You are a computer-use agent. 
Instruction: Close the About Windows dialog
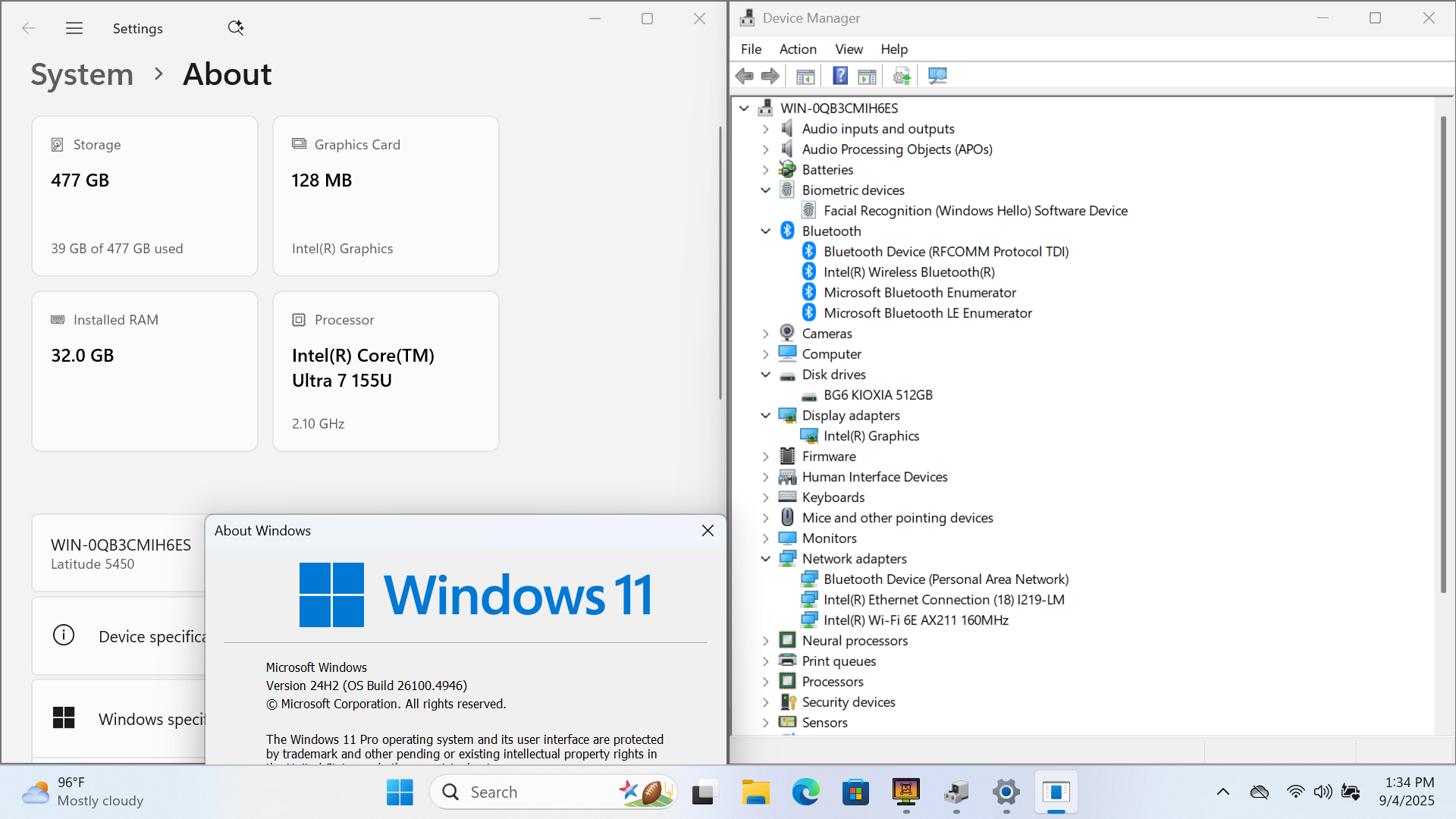click(708, 531)
